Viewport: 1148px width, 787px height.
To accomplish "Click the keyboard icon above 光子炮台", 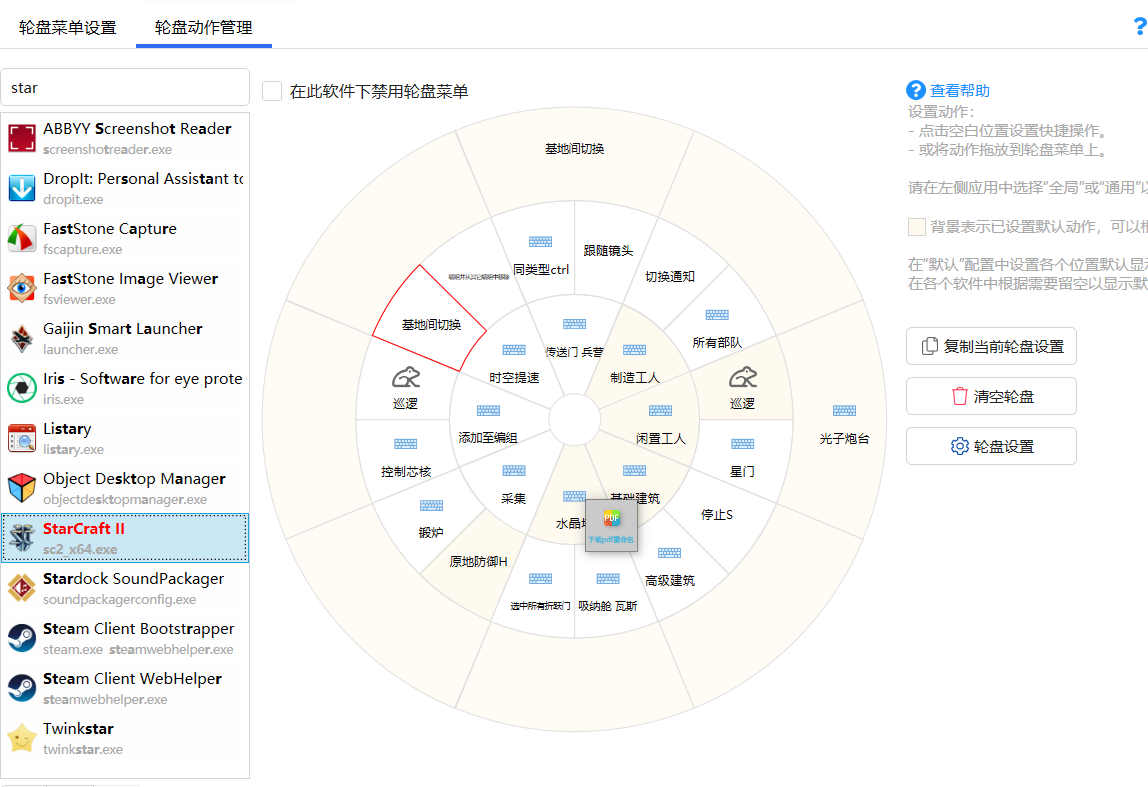I will (x=844, y=410).
